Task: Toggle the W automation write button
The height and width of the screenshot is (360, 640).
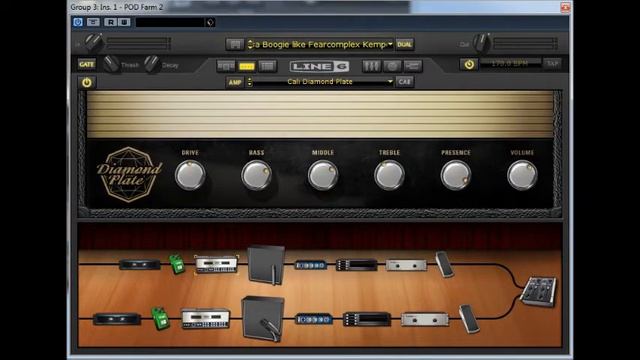Action: 124,22
